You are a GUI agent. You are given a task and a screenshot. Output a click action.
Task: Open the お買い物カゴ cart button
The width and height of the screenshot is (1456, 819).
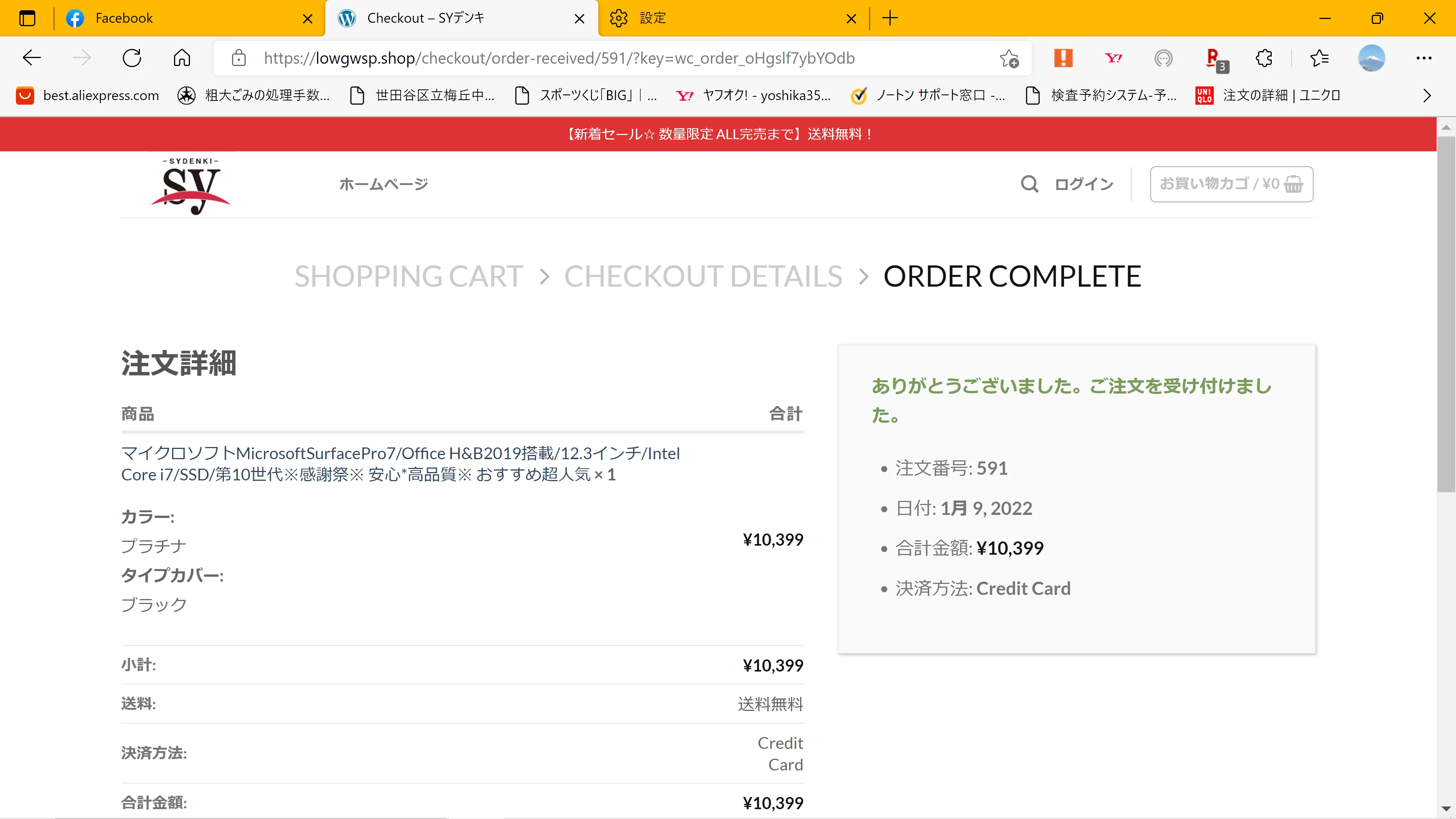coord(1231,184)
